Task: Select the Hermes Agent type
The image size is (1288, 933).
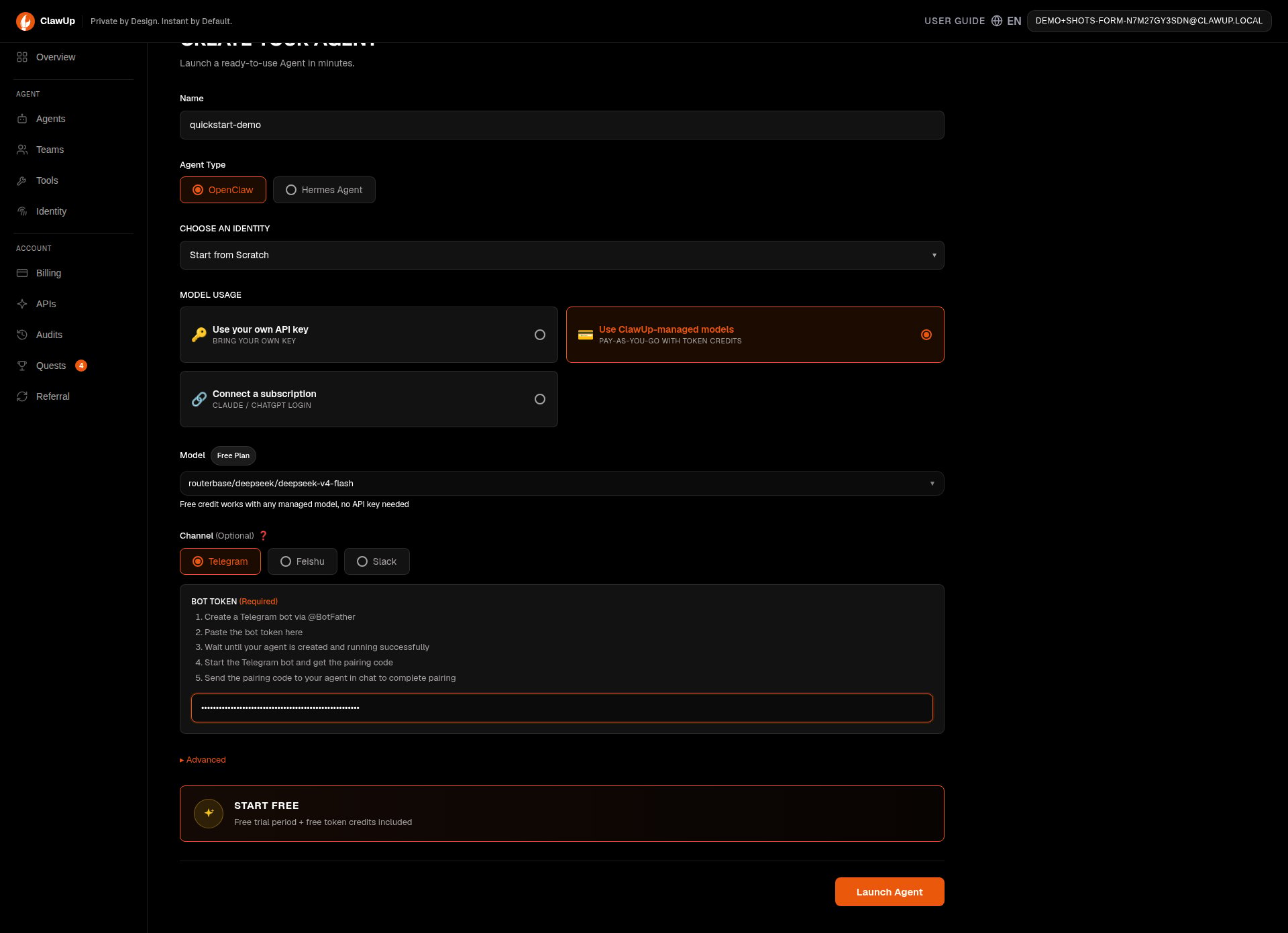Action: (324, 190)
